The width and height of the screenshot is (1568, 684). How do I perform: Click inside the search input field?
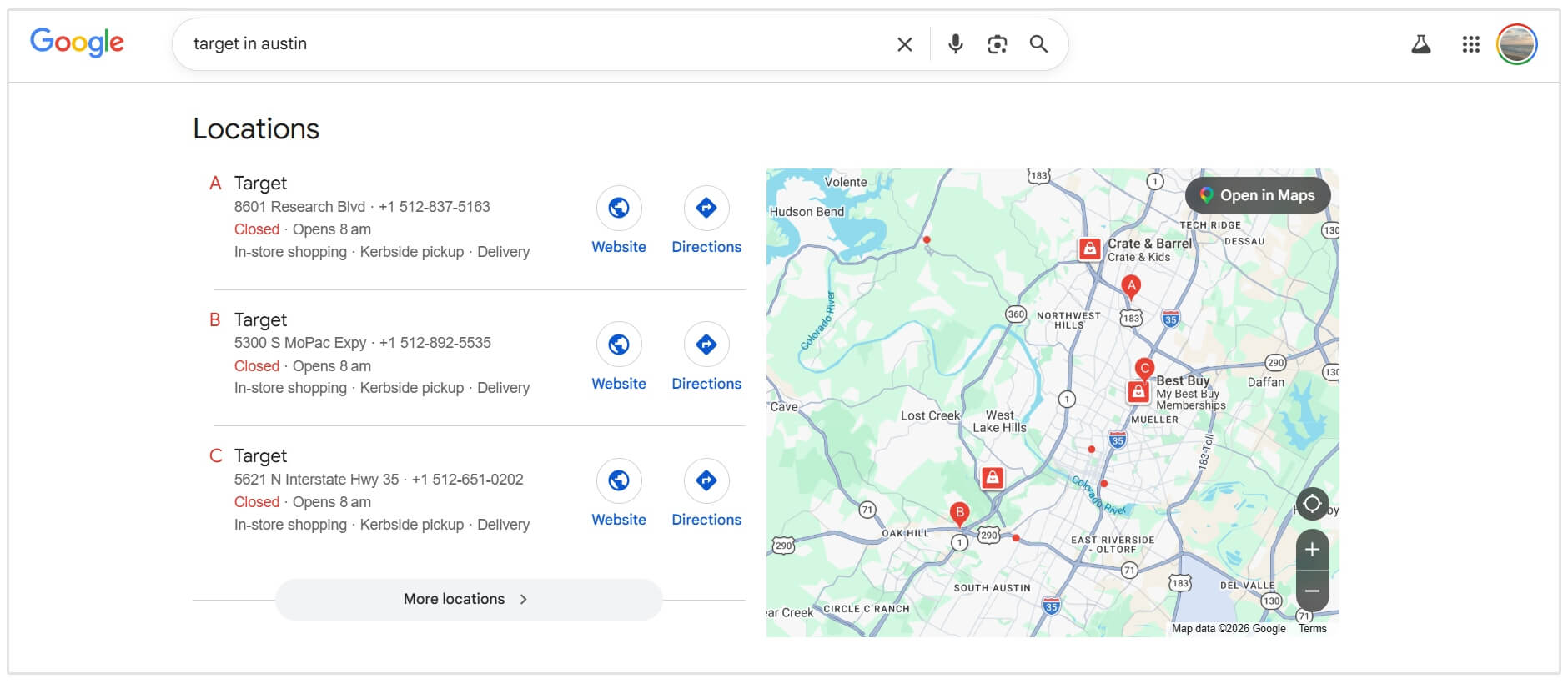pyautogui.click(x=534, y=44)
